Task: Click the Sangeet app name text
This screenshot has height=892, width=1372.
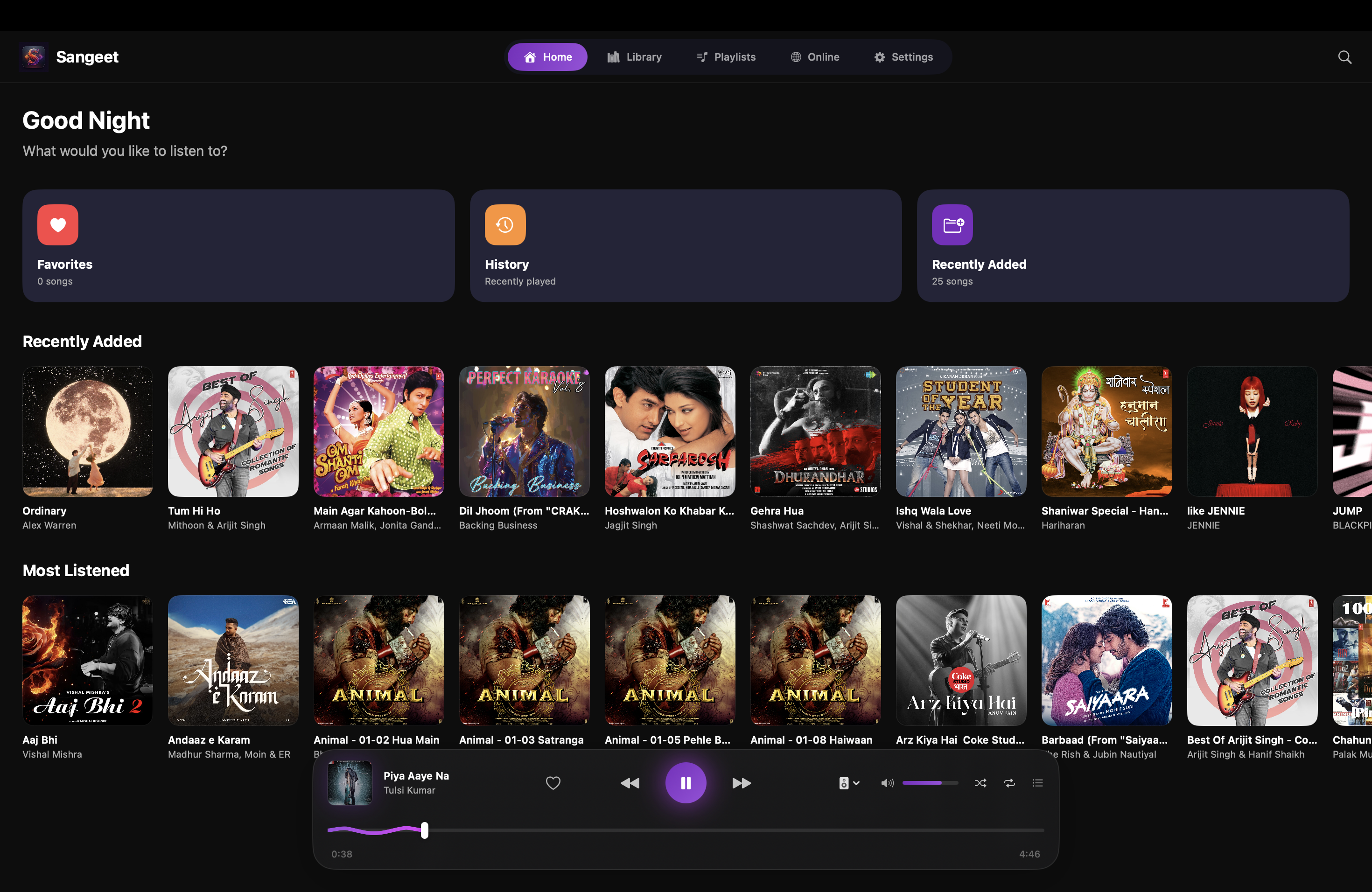Action: pyautogui.click(x=87, y=57)
